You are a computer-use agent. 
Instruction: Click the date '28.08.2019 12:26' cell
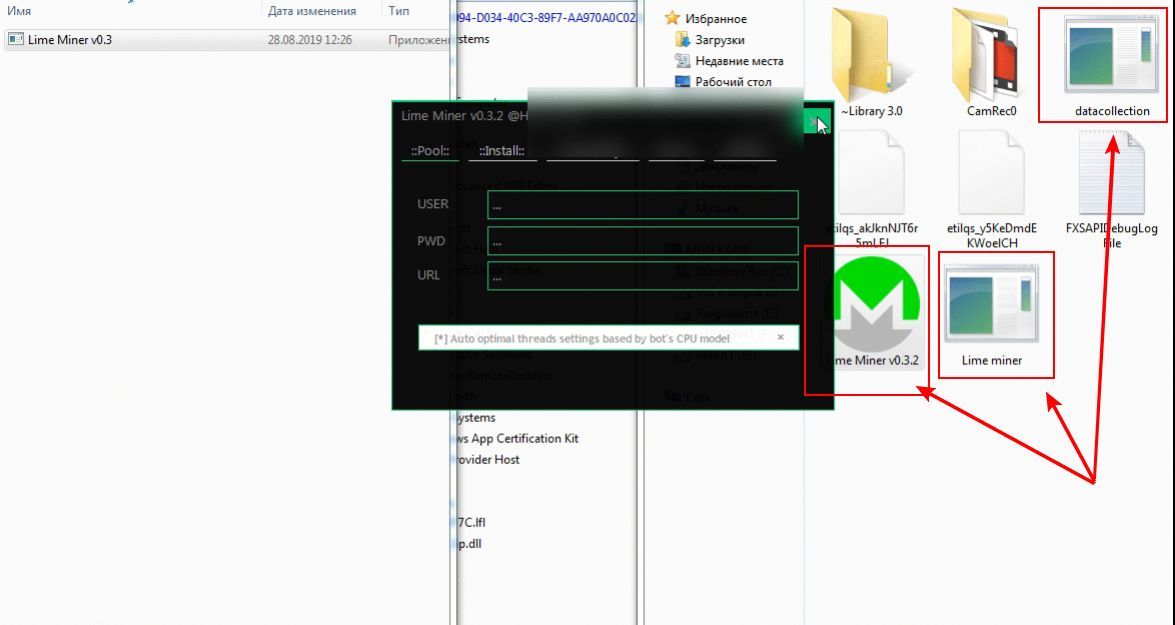309,40
